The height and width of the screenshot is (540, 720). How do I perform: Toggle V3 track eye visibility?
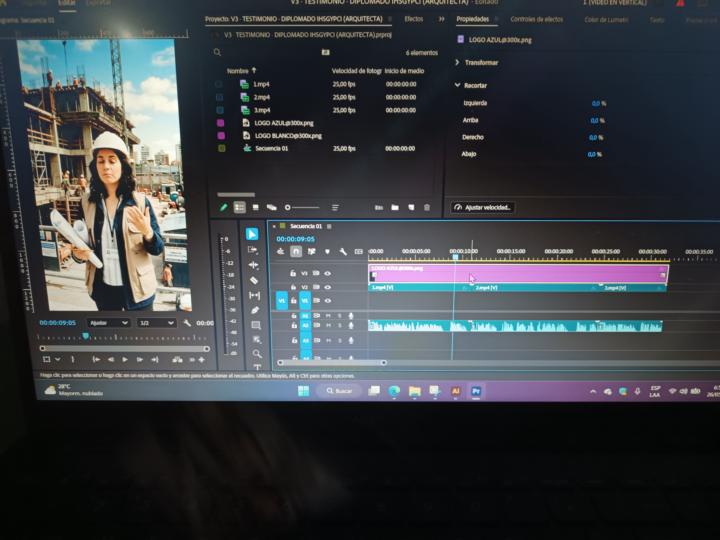(x=327, y=273)
